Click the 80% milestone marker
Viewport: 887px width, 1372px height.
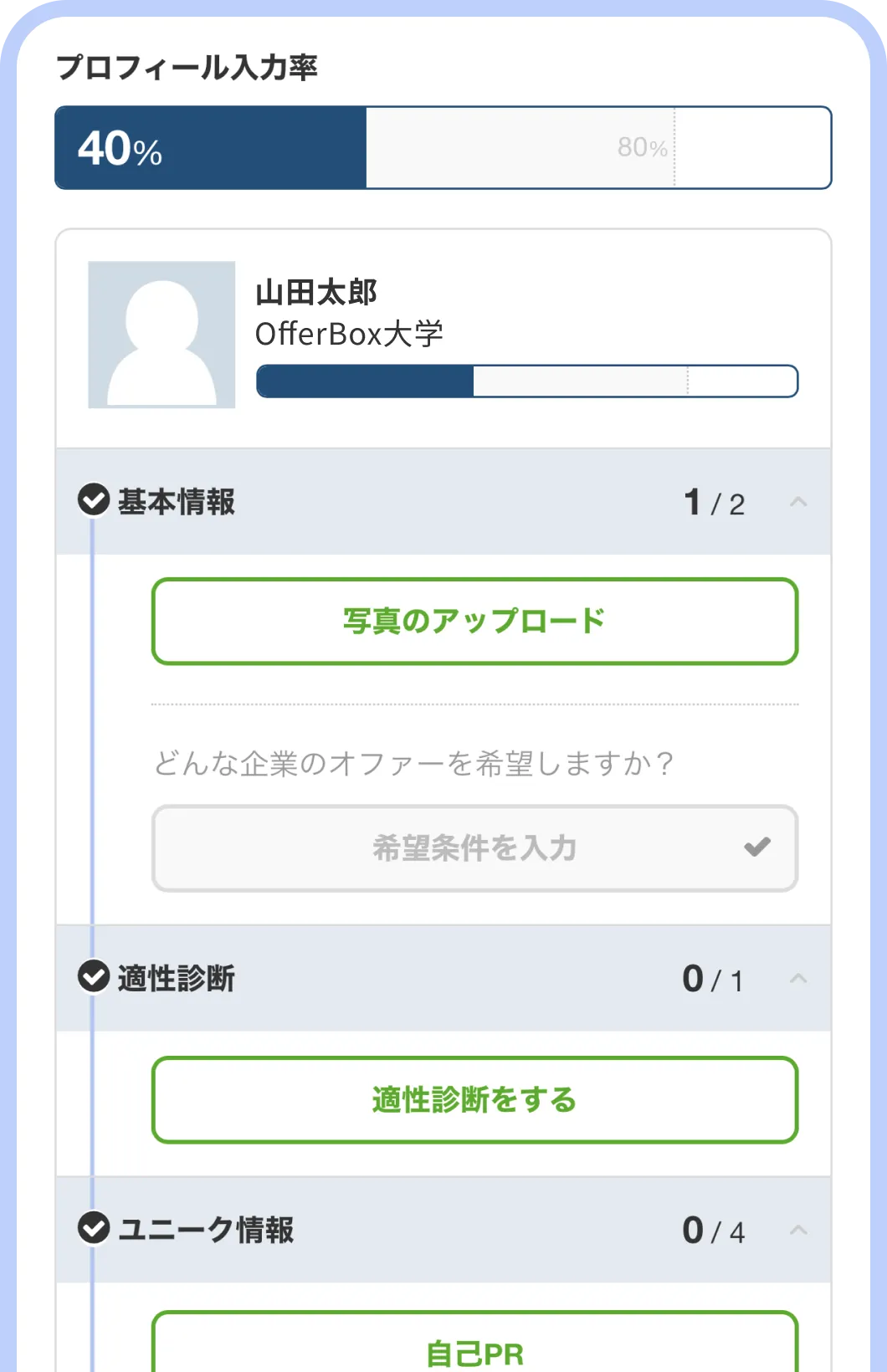tap(641, 147)
